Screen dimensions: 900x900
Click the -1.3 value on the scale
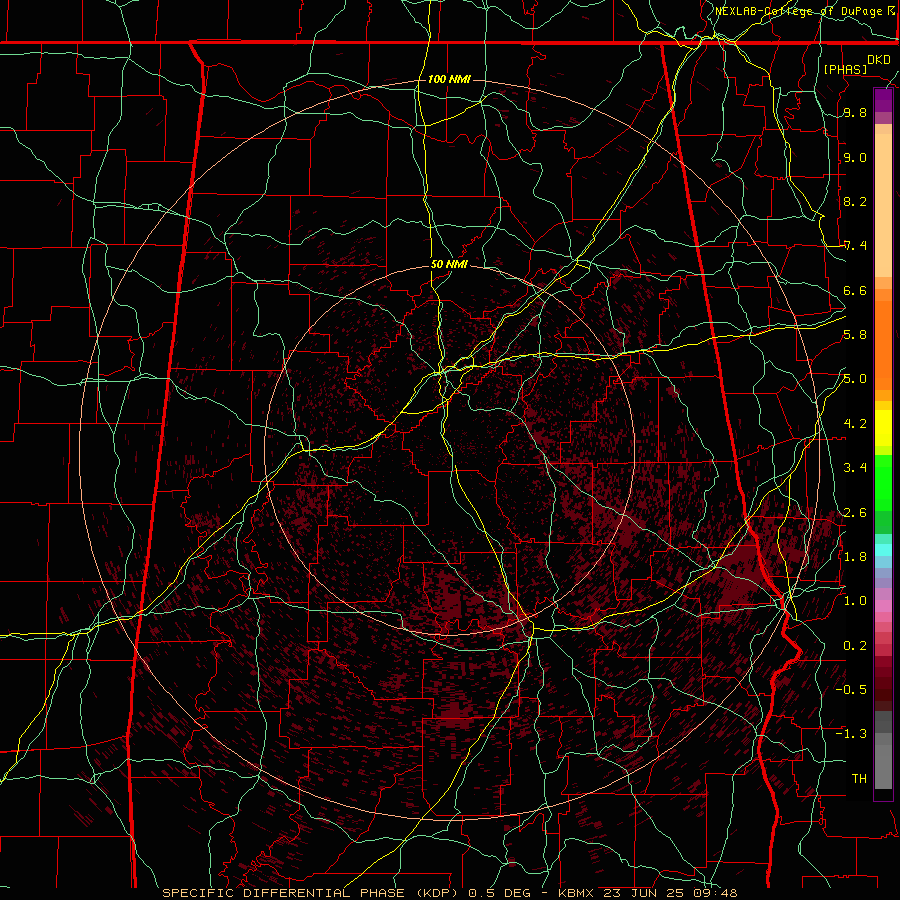pos(851,734)
